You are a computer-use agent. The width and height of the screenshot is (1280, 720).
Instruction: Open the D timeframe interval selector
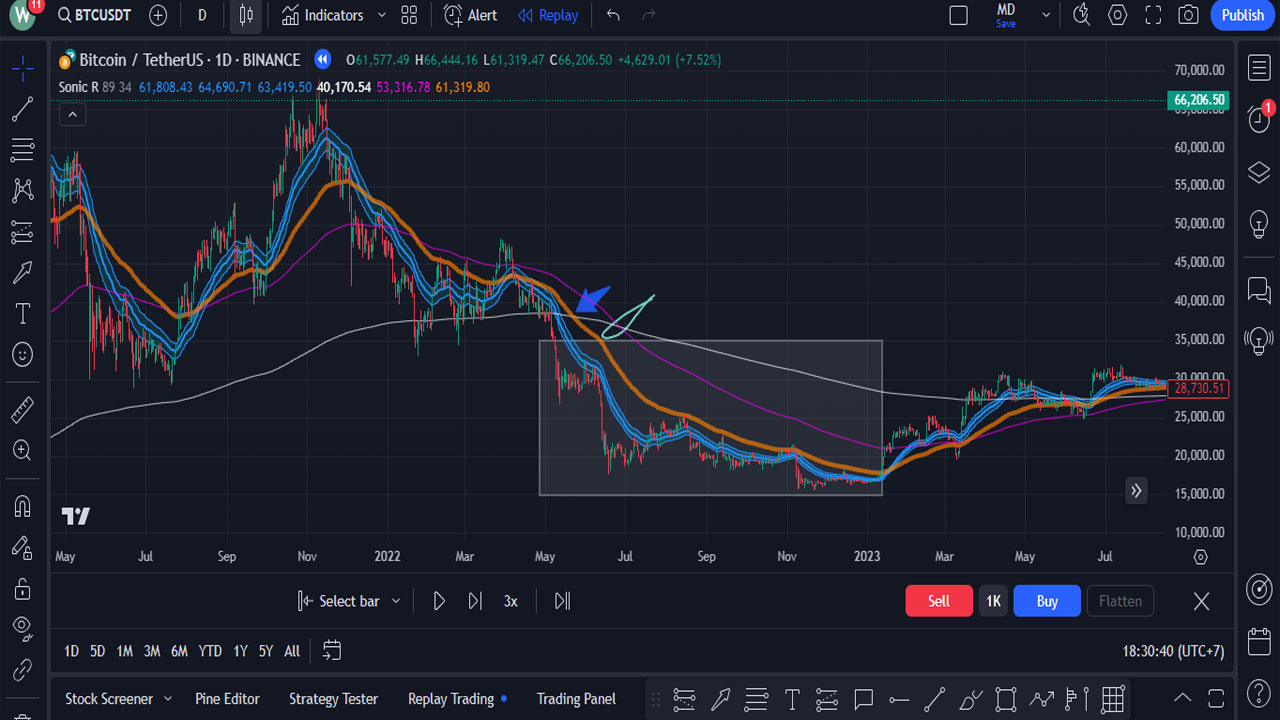tap(203, 15)
